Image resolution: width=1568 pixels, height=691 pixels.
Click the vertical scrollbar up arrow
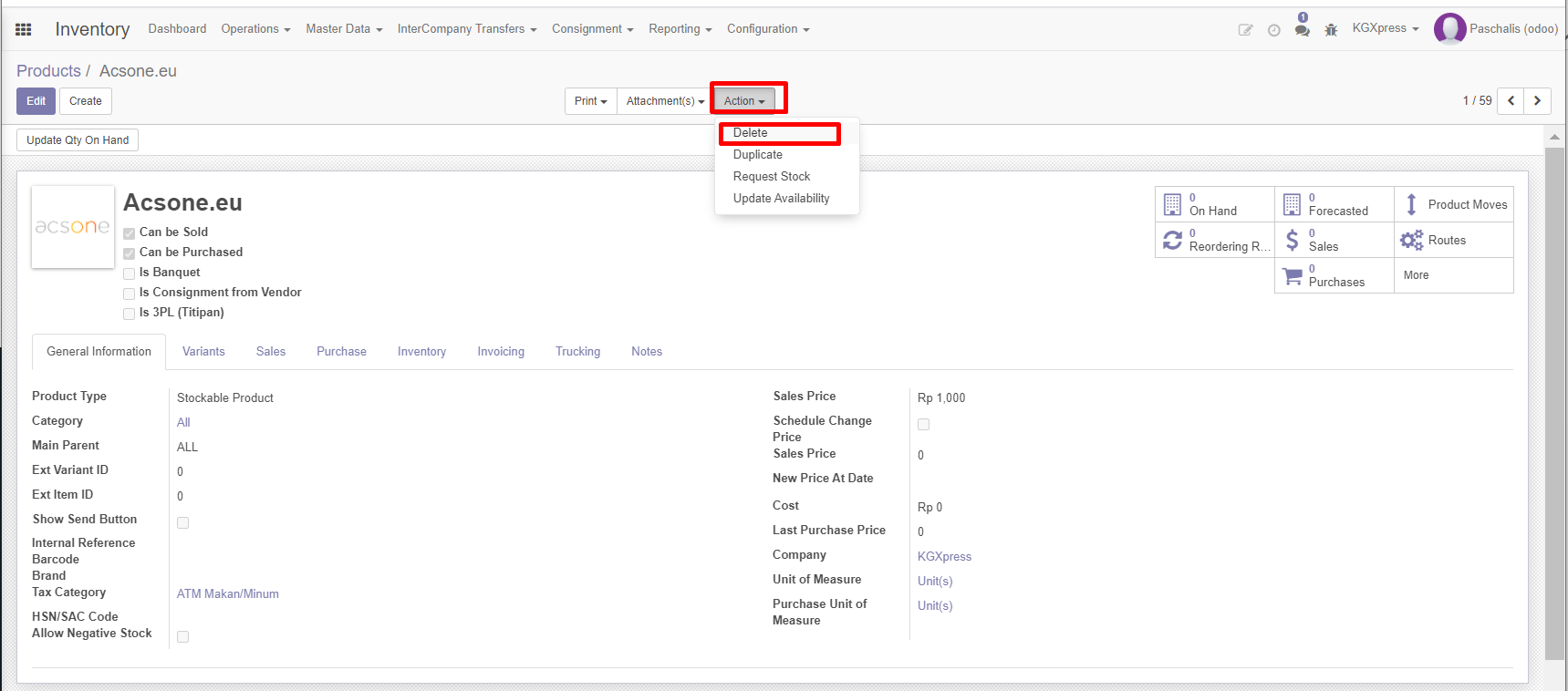point(1554,137)
